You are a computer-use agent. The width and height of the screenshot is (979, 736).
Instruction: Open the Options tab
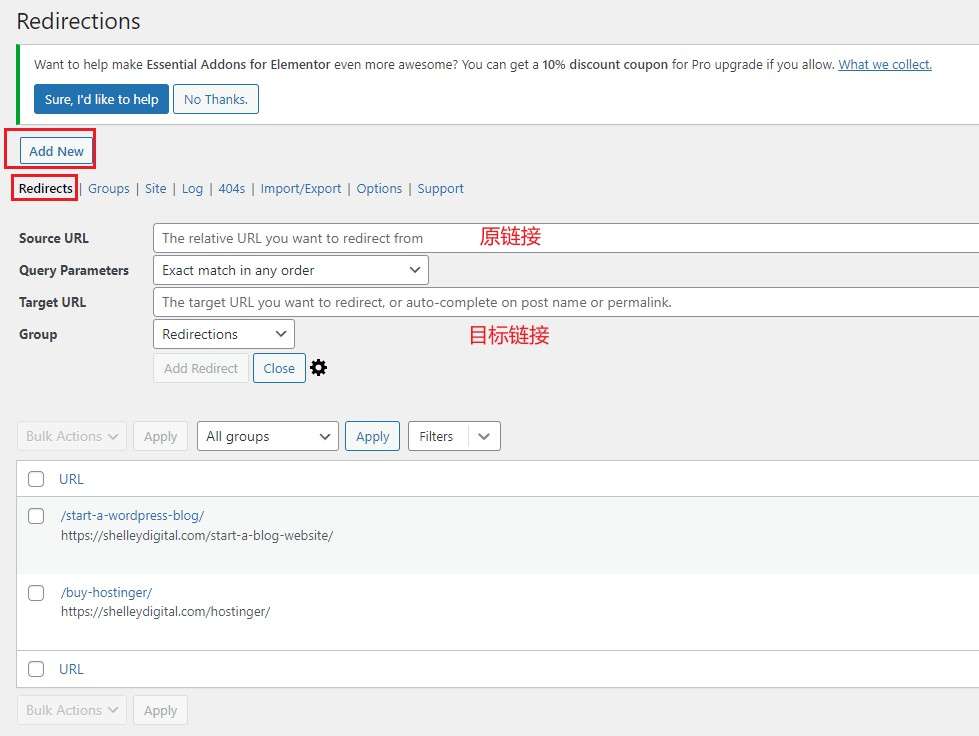(379, 188)
